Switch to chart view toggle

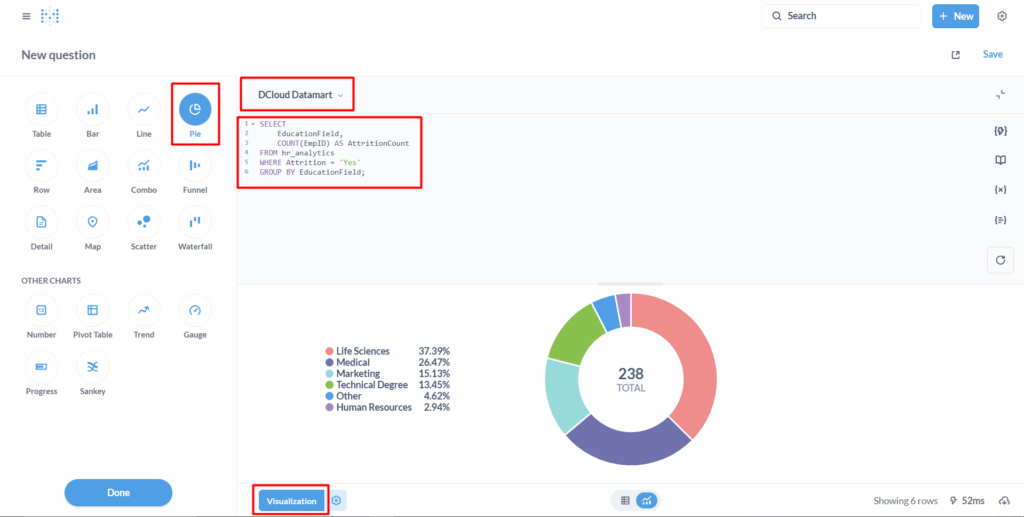point(647,500)
